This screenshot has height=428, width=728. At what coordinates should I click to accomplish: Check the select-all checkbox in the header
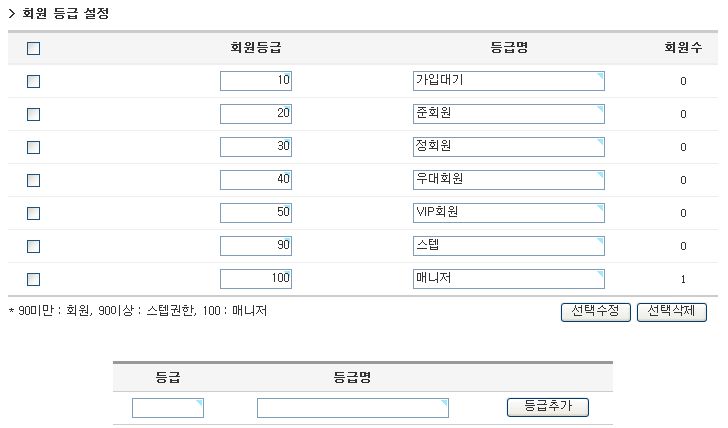point(33,48)
